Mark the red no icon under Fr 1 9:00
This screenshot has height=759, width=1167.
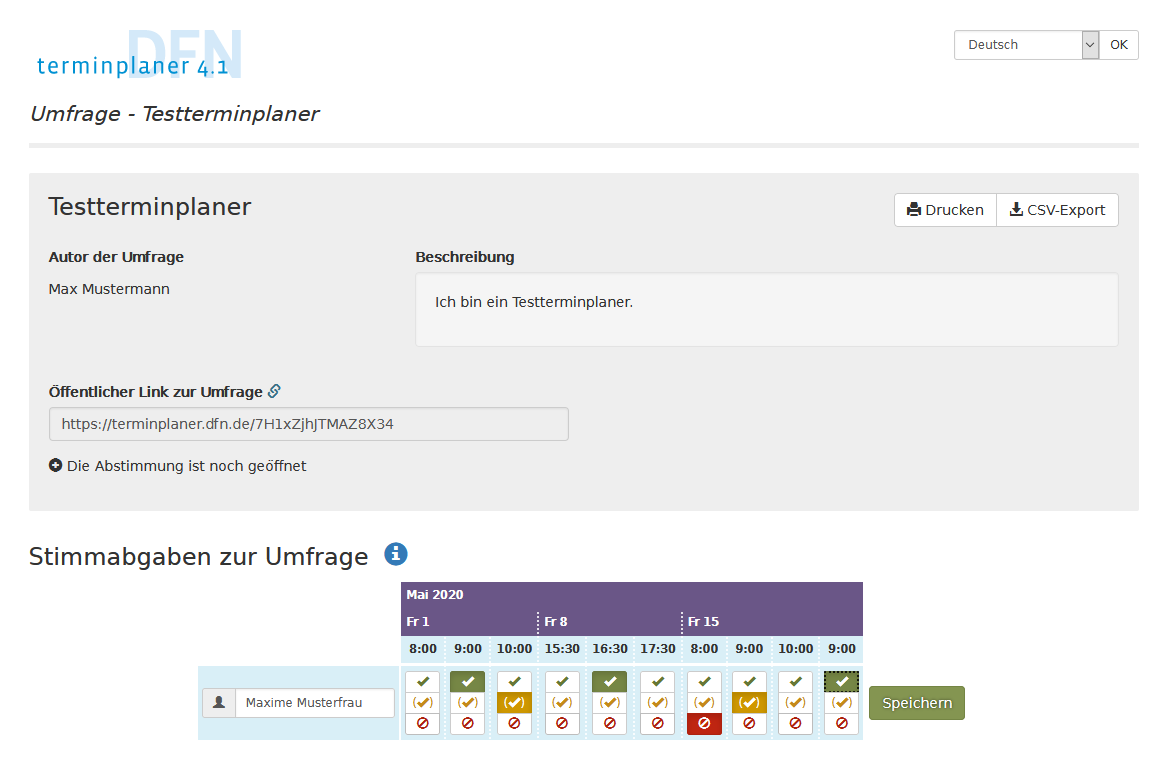click(468, 724)
